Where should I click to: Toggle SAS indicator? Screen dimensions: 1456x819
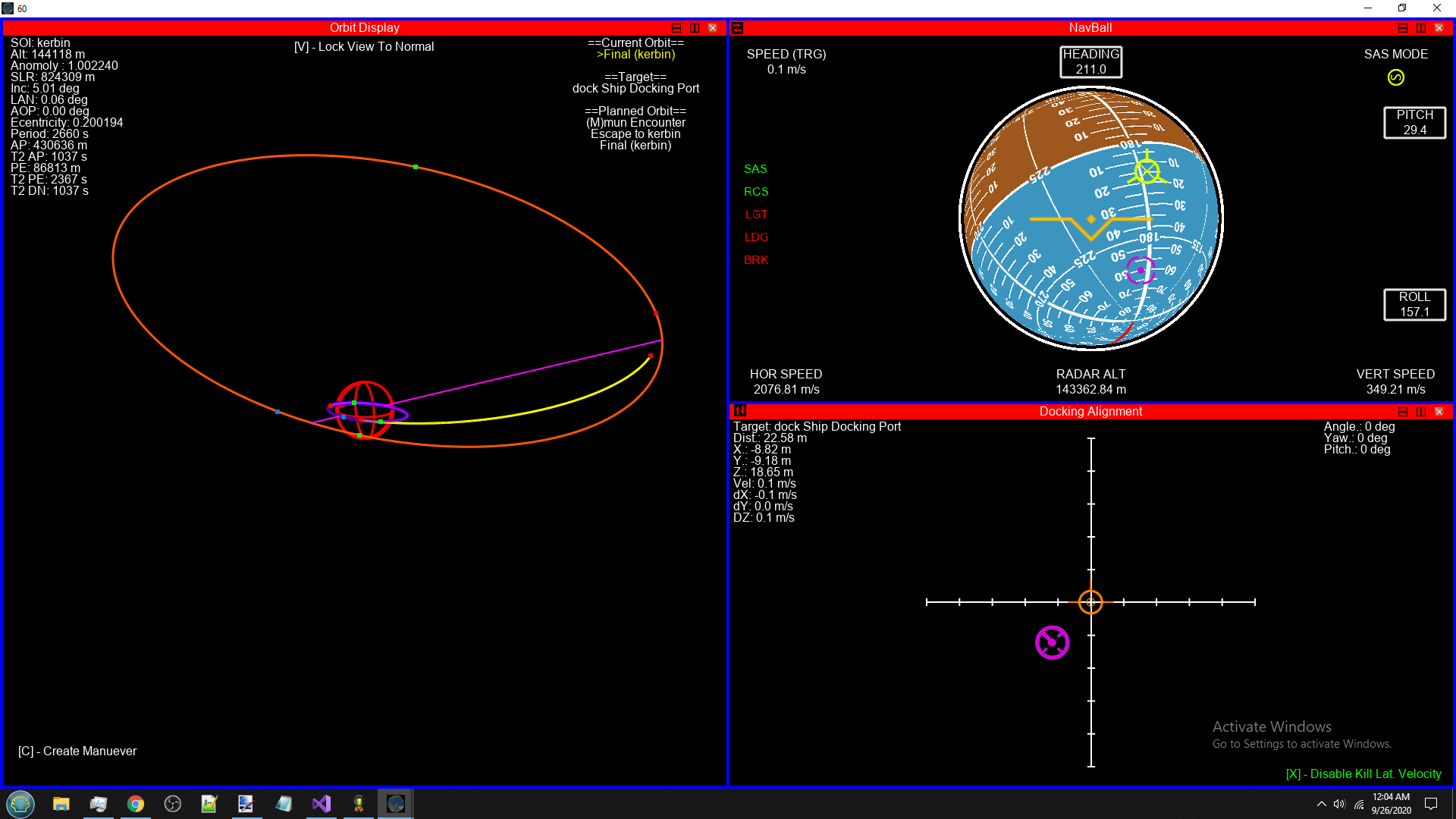coord(755,168)
